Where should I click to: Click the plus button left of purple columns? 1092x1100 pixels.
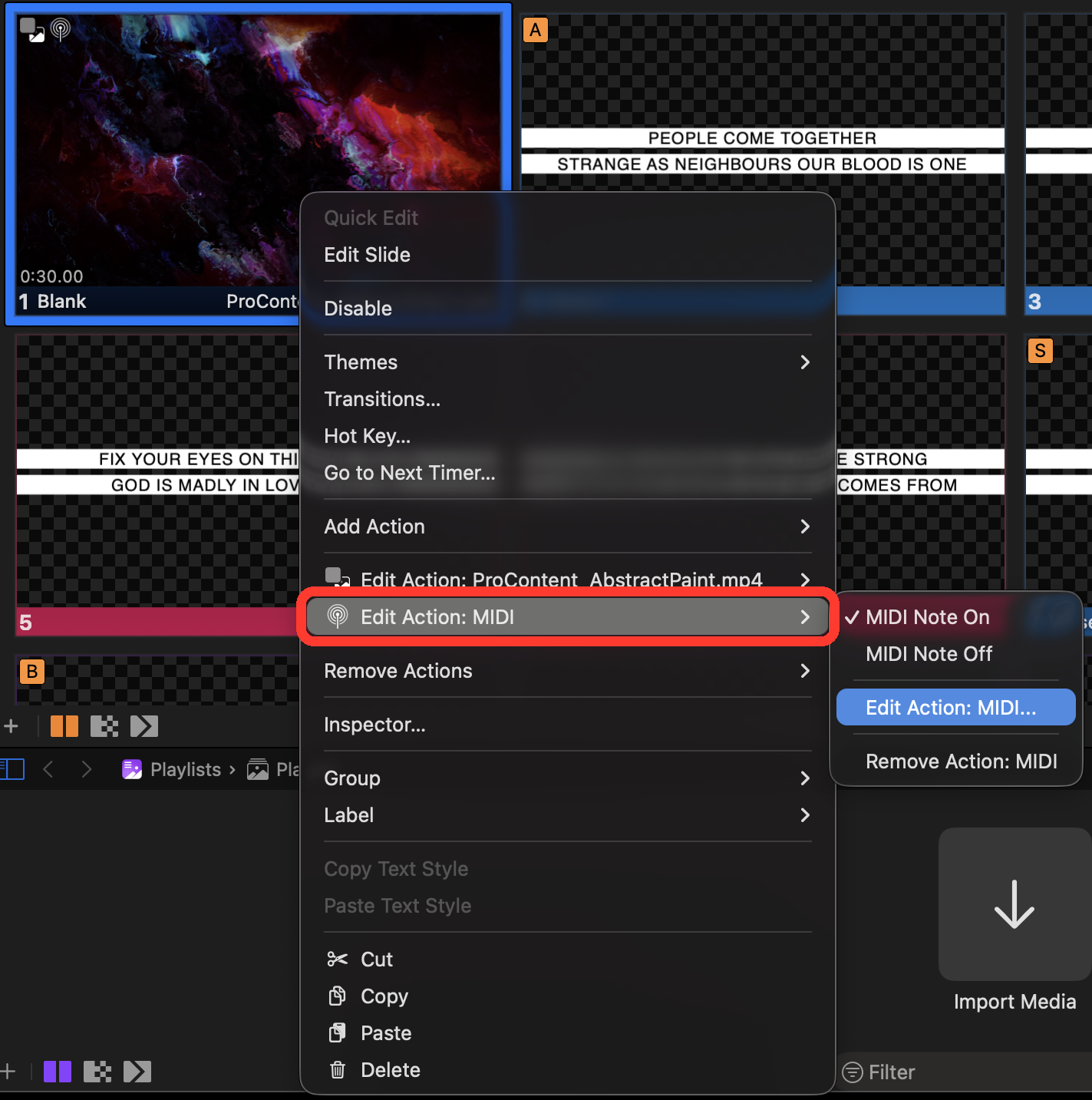click(x=8, y=1072)
